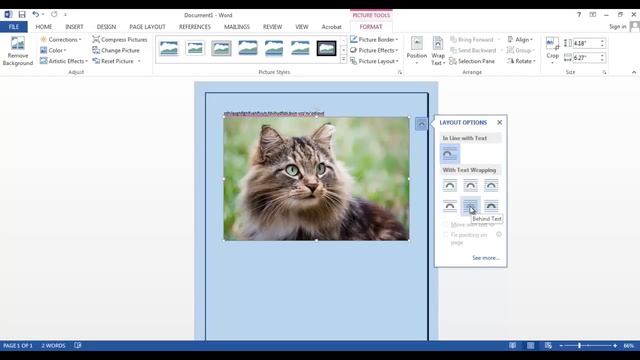Switch to HOME tab
The height and width of the screenshot is (360, 640).
pos(44,27)
